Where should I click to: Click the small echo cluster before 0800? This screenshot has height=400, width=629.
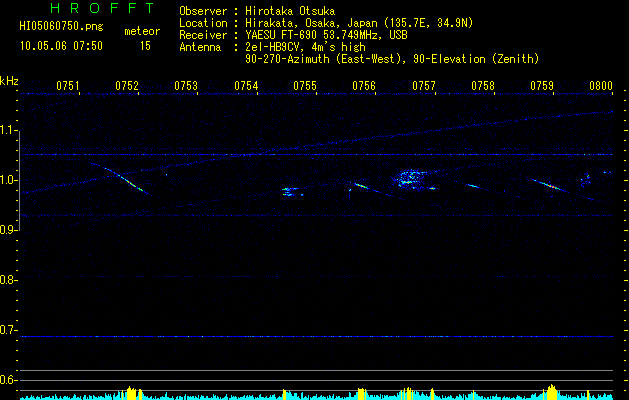(586, 180)
